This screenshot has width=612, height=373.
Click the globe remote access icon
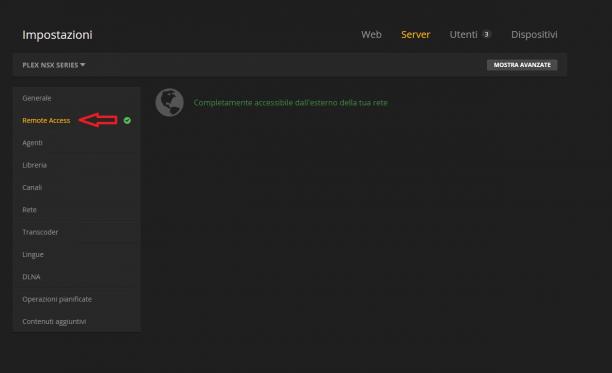[169, 103]
